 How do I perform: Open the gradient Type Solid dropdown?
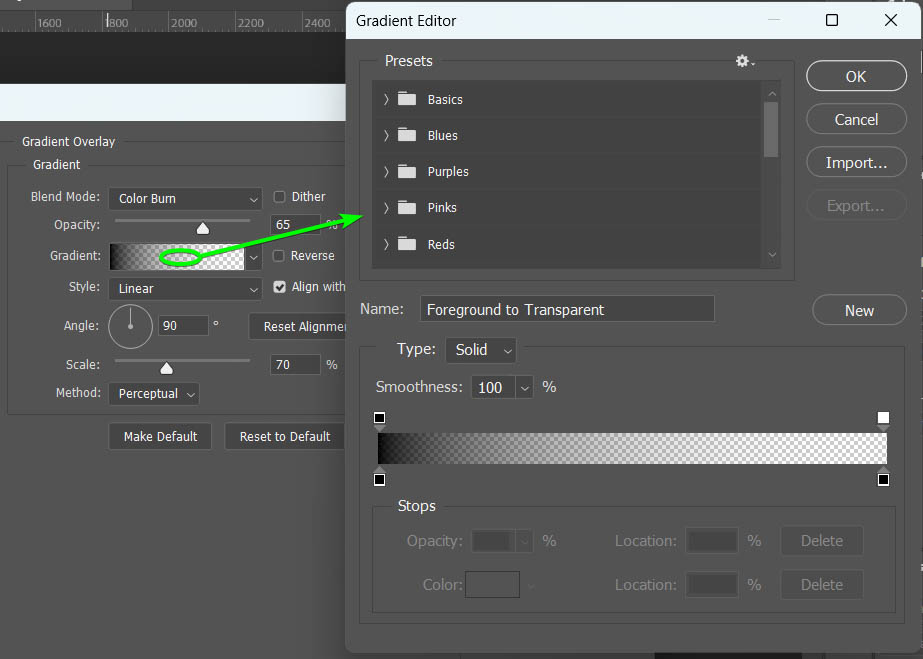coord(481,350)
